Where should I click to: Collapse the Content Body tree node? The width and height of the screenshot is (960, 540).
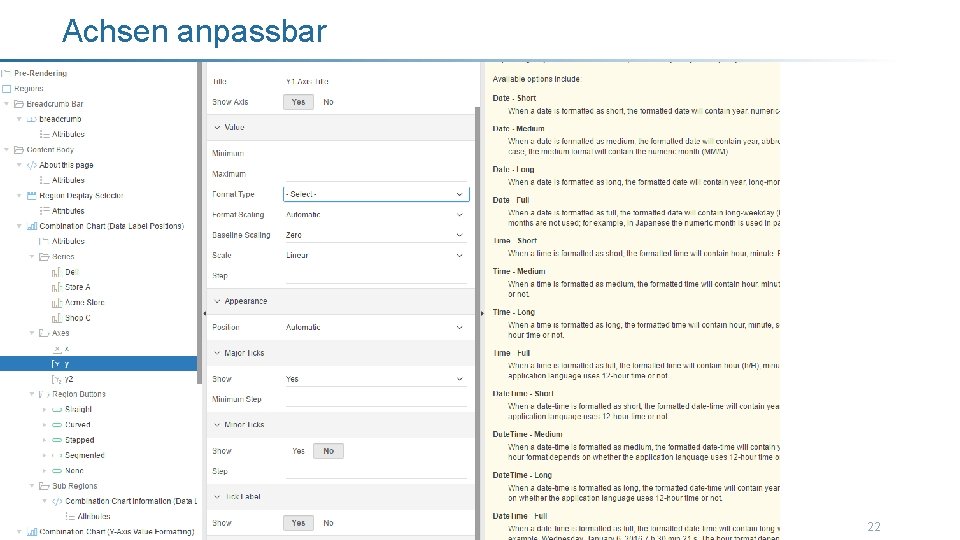click(7, 149)
